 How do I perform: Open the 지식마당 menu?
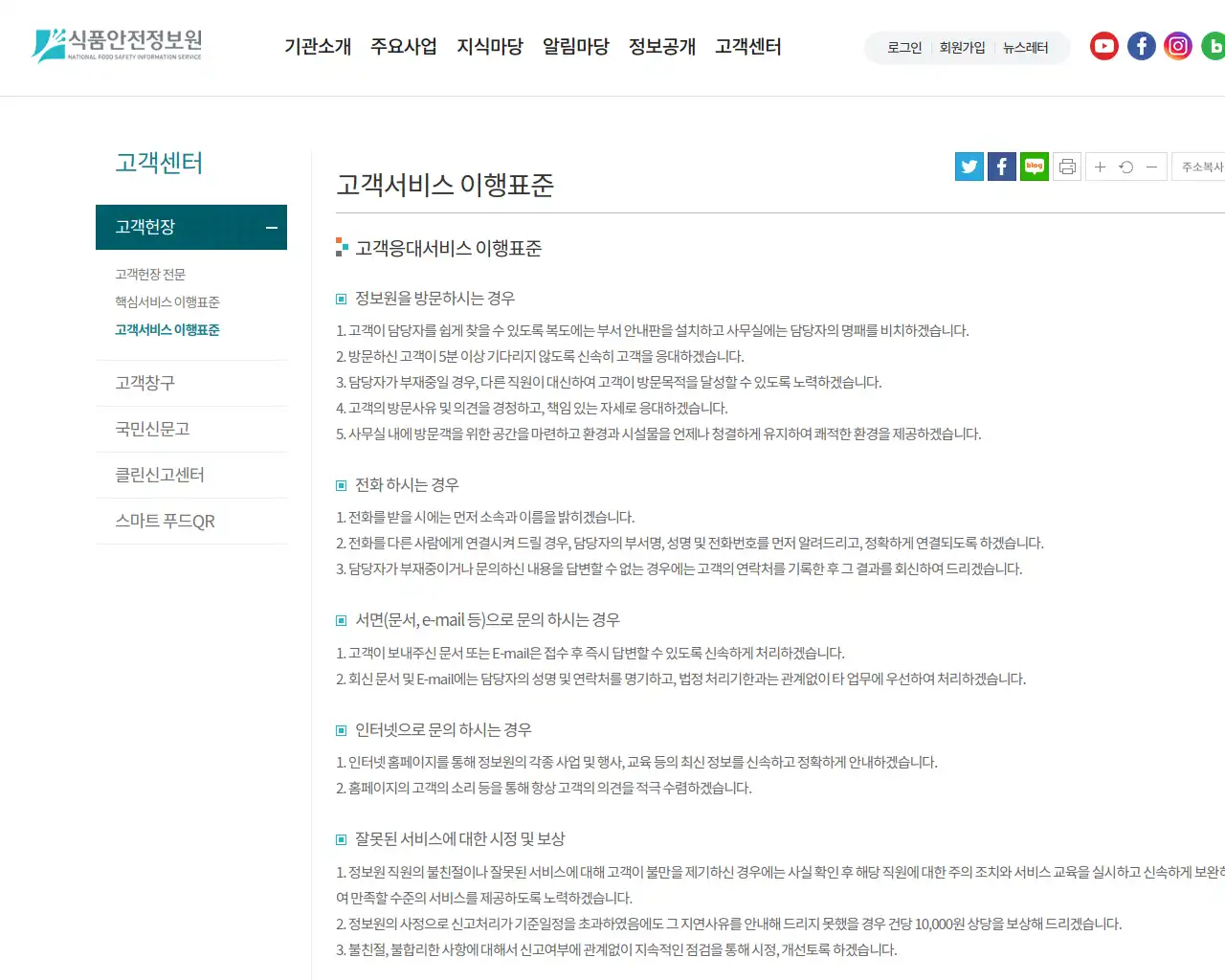point(490,46)
